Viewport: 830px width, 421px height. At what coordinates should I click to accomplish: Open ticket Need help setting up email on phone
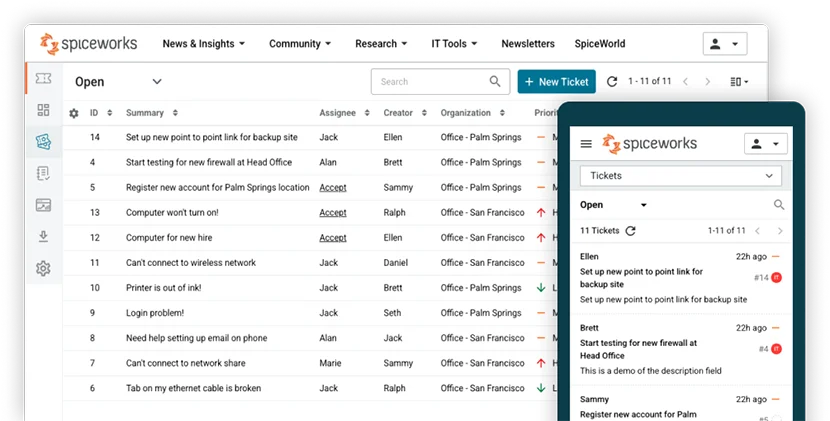196,338
